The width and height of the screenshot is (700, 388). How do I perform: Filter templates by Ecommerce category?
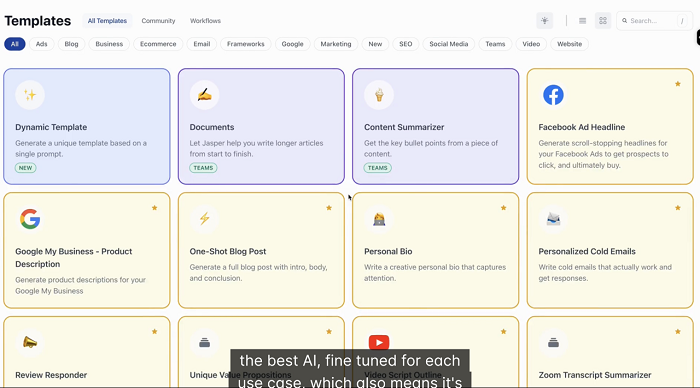coord(158,44)
